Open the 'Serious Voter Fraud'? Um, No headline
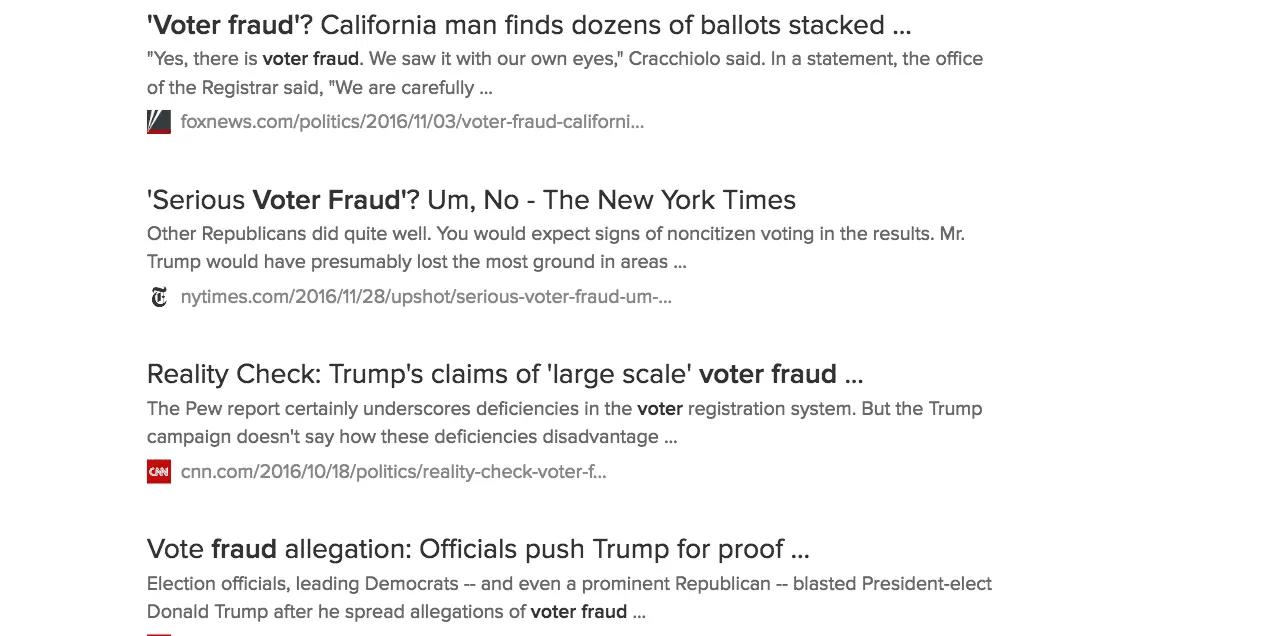The height and width of the screenshot is (636, 1264). pyautogui.click(x=470, y=200)
